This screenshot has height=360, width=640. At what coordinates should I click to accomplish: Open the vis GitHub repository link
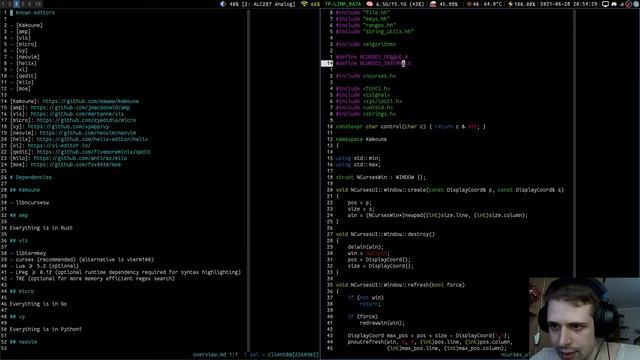(77, 114)
